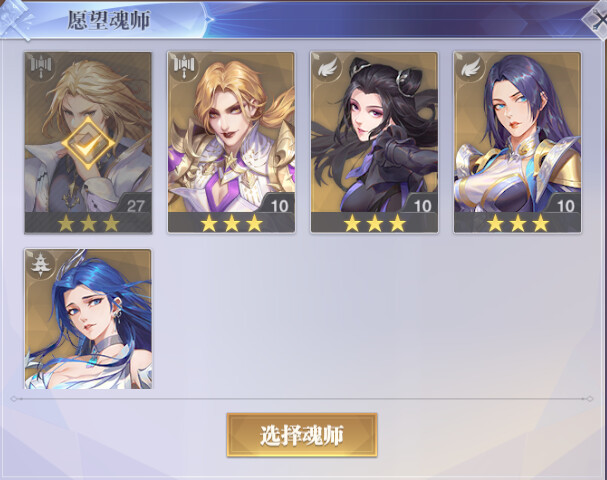This screenshot has height=480, width=607.
Task: Select the blonde armored hero card
Action: [x=231, y=142]
